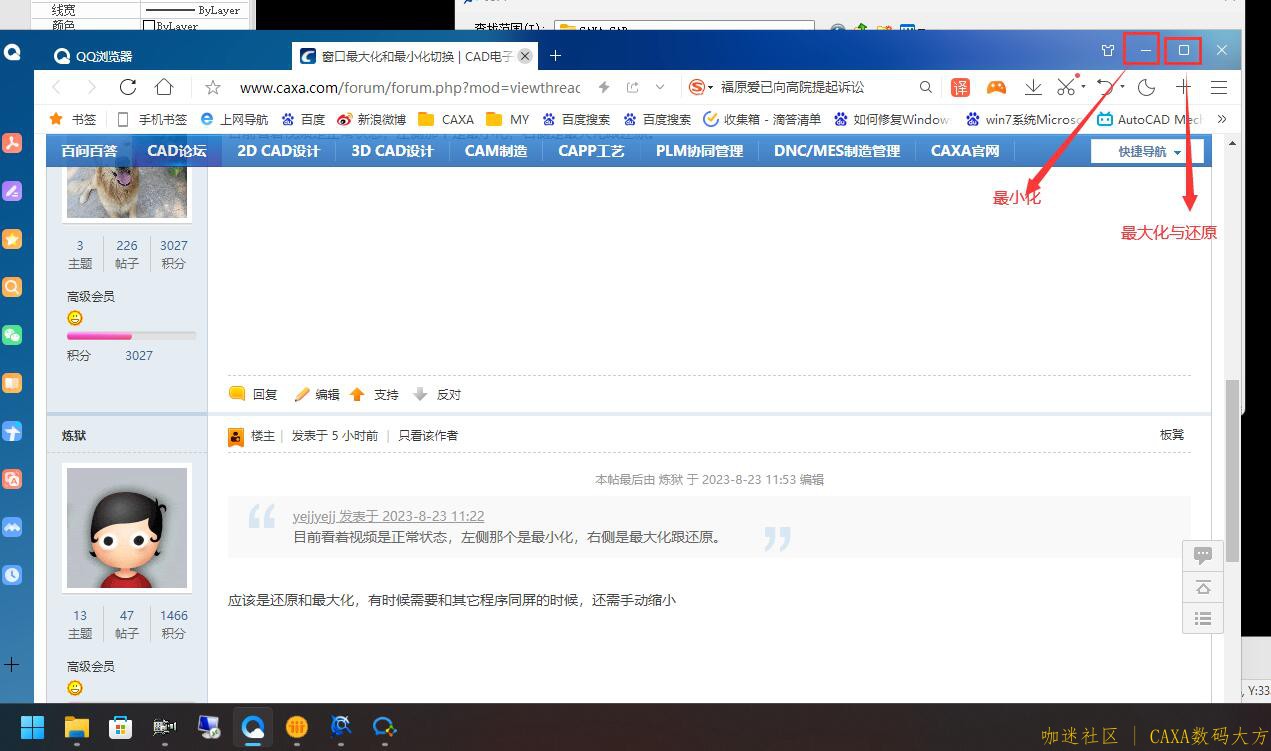This screenshot has height=751, width=1271.
Task: Click the 只看该作者 link
Action: tap(428, 435)
